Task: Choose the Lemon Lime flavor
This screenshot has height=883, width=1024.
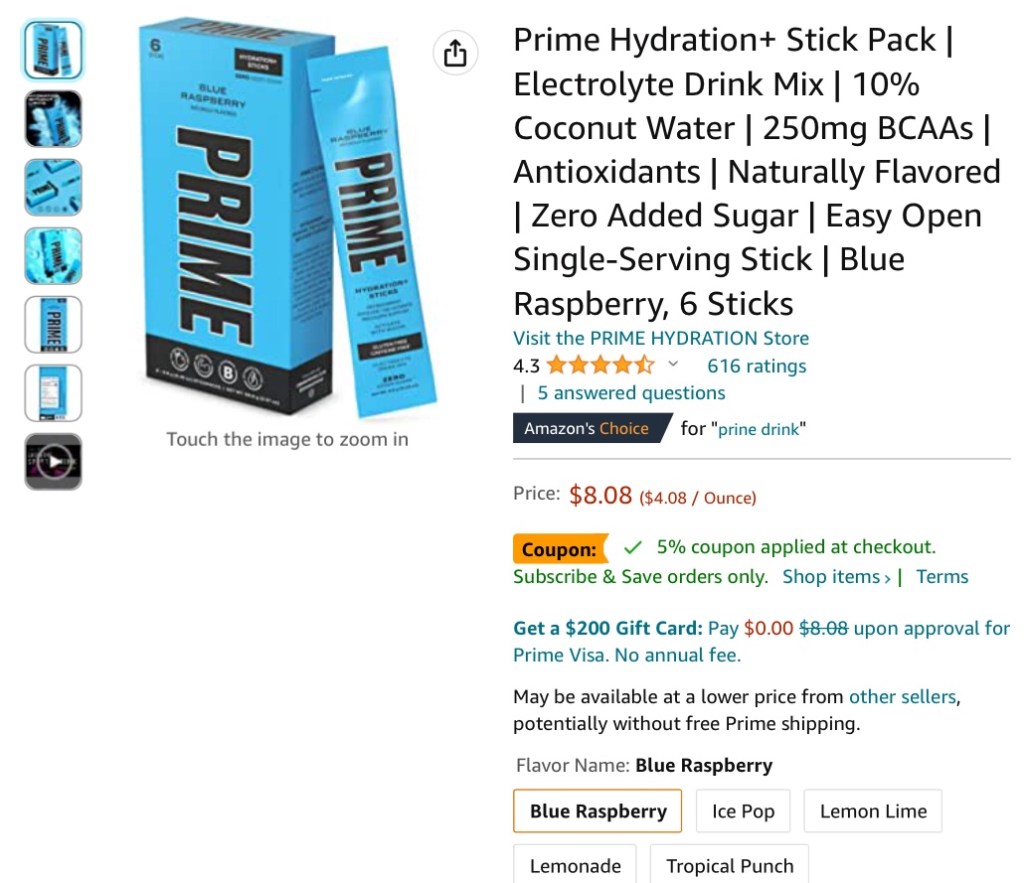Action: (873, 811)
